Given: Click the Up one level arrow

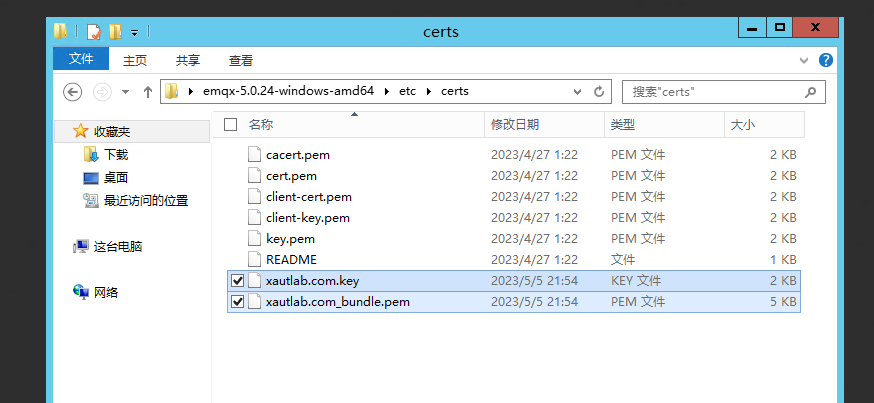Looking at the screenshot, I should pyautogui.click(x=148, y=92).
